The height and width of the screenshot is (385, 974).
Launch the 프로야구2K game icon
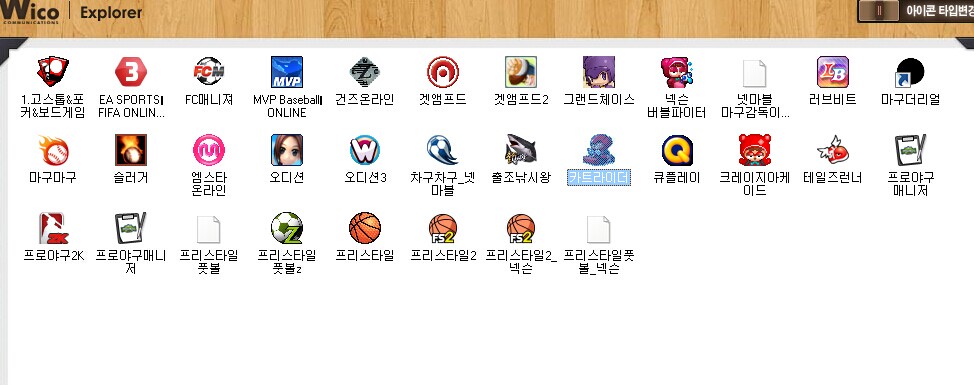53,228
